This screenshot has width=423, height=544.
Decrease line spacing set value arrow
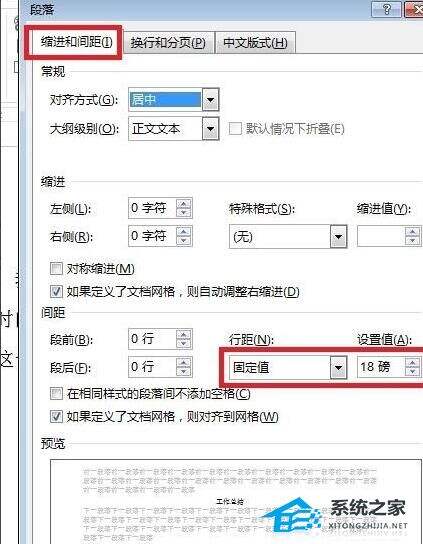412,372
